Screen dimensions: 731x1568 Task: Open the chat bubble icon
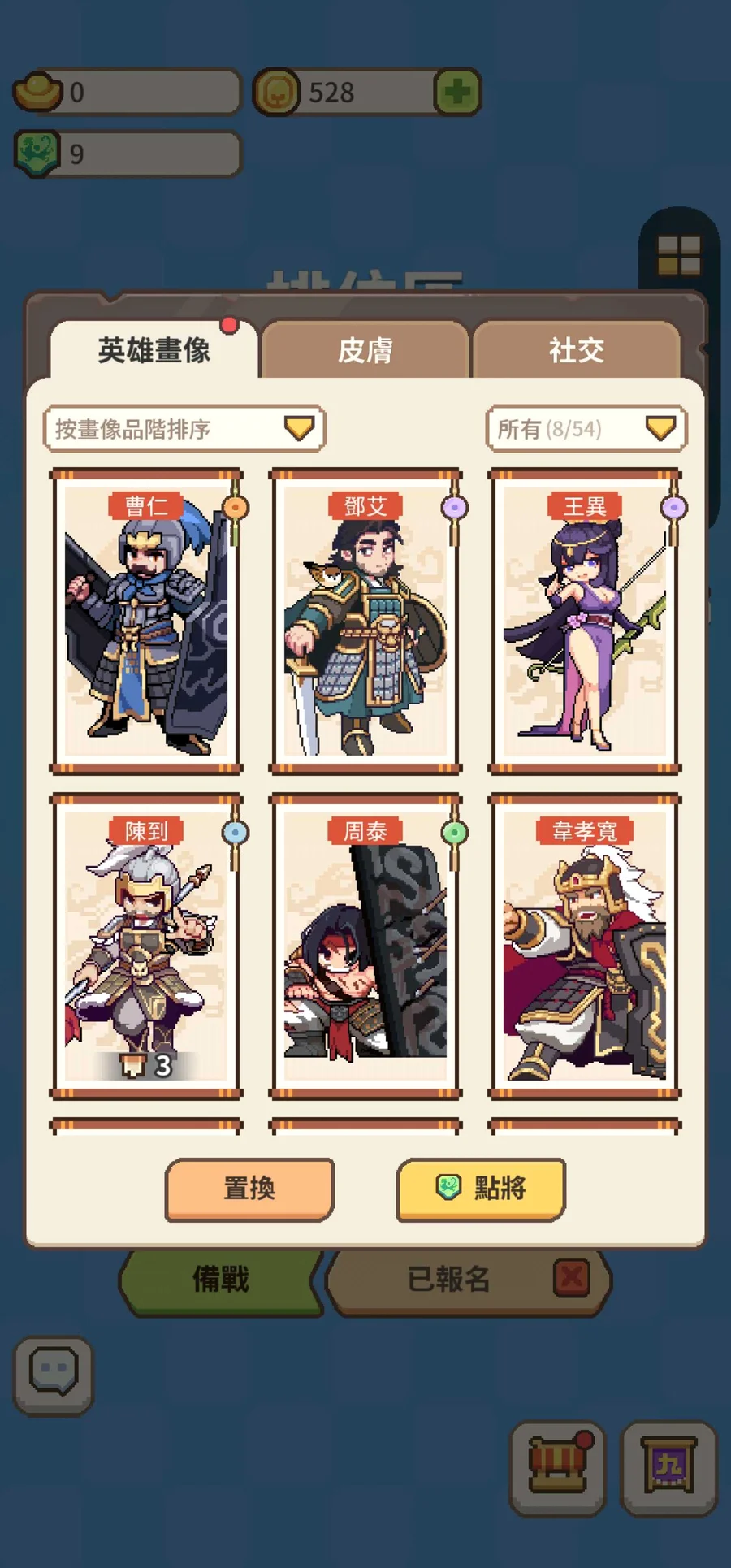point(54,1375)
